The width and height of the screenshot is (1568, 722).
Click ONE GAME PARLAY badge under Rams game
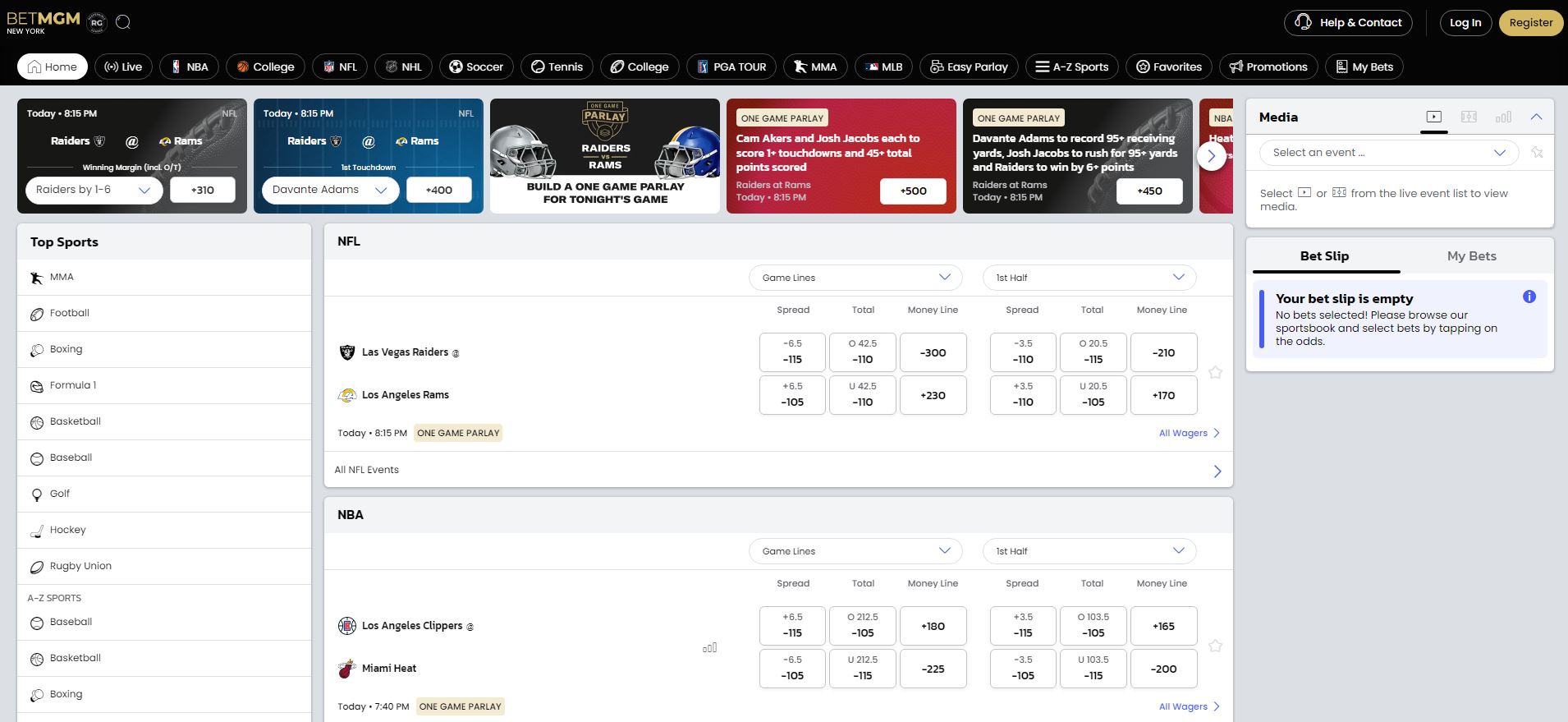point(458,433)
